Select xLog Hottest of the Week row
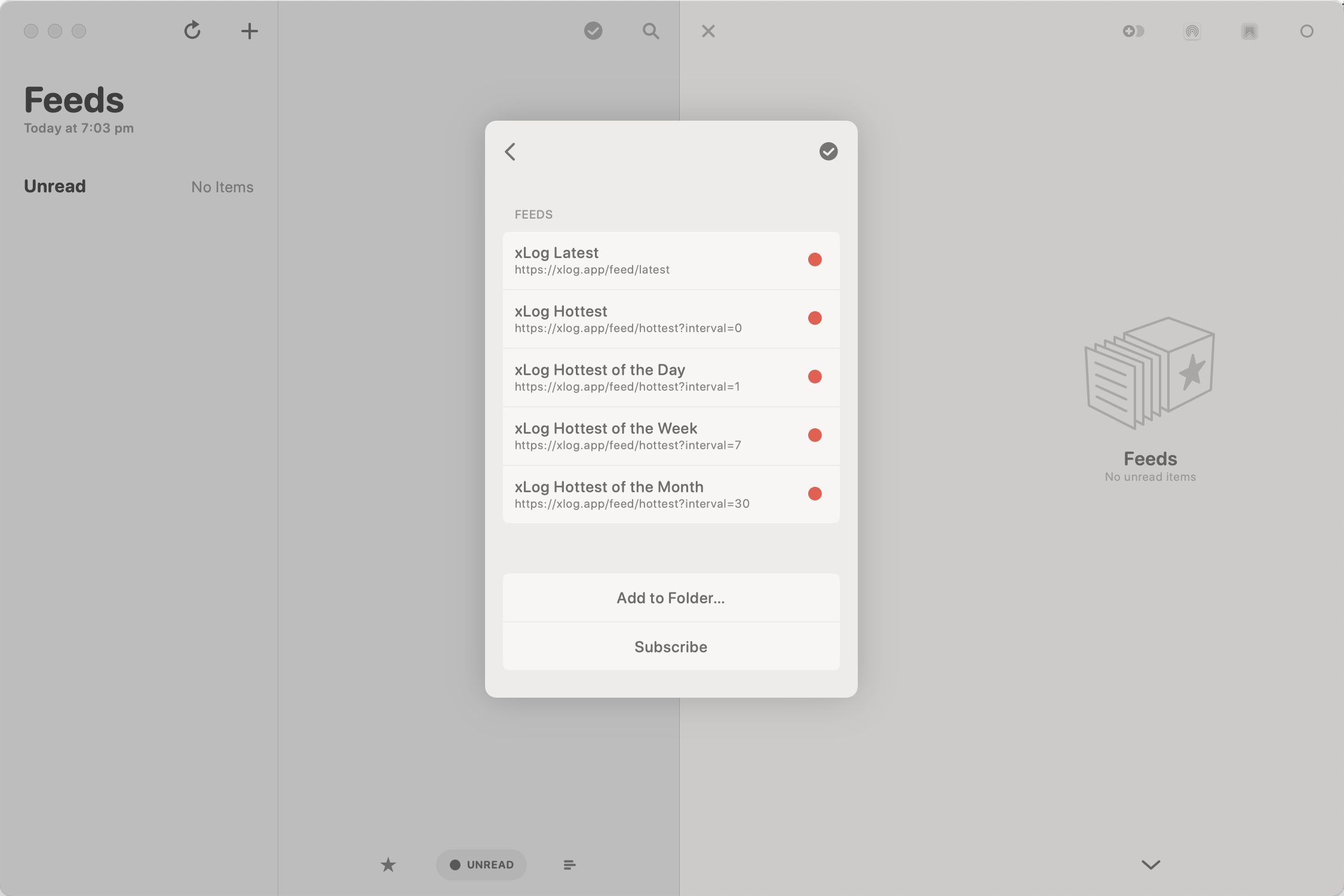 [x=671, y=436]
